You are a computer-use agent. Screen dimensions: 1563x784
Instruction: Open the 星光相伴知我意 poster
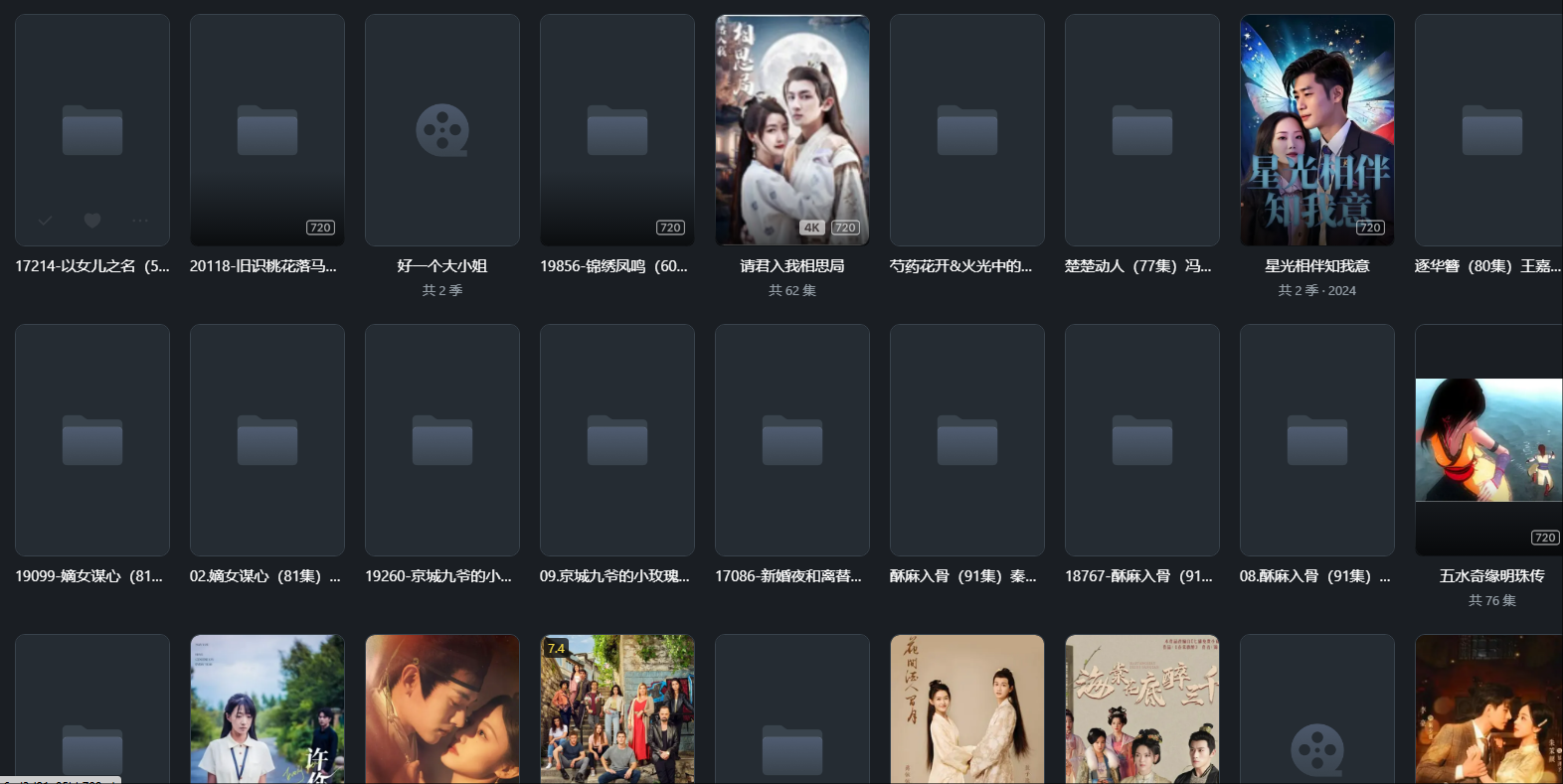1317,130
